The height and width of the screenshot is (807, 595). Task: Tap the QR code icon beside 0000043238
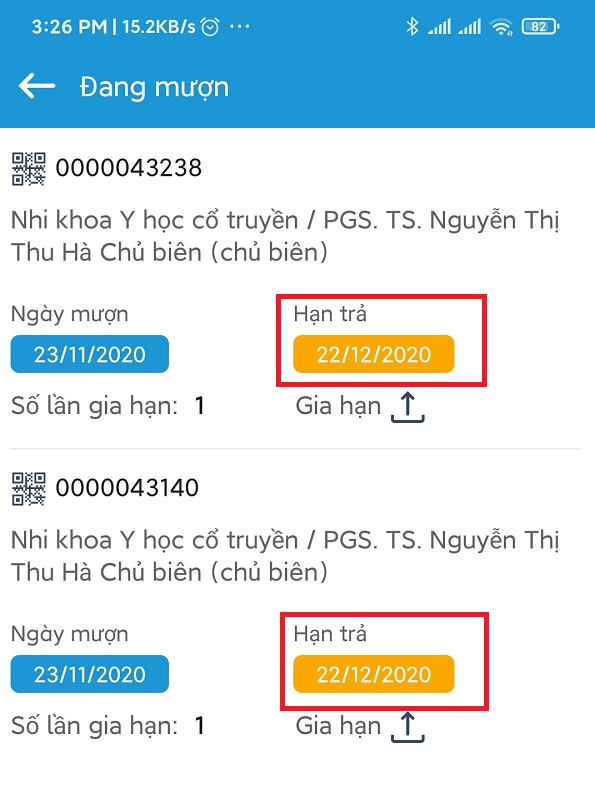coord(29,169)
